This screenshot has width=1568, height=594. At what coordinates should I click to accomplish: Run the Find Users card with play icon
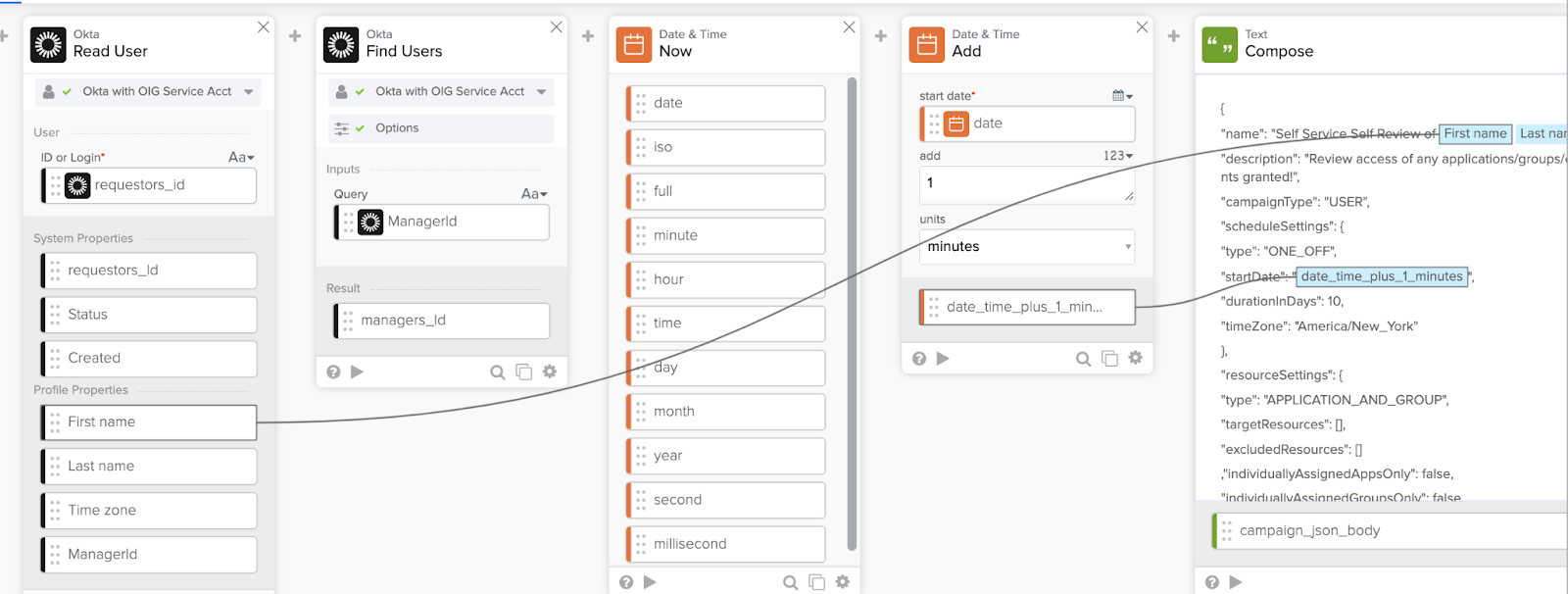358,372
